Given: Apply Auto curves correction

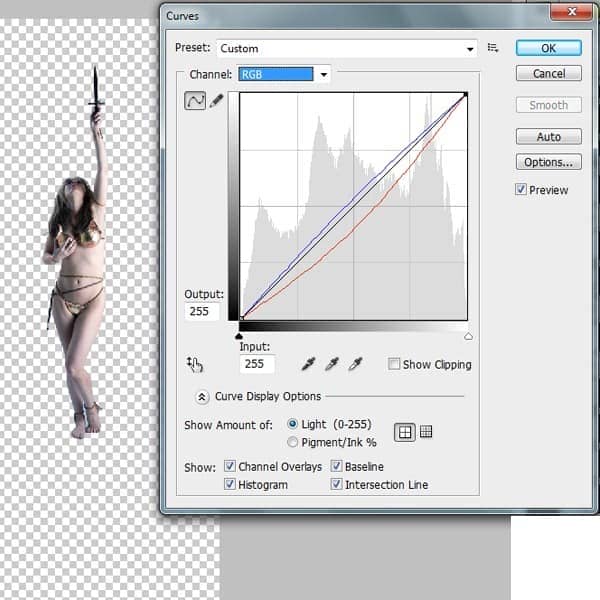Looking at the screenshot, I should tap(548, 136).
